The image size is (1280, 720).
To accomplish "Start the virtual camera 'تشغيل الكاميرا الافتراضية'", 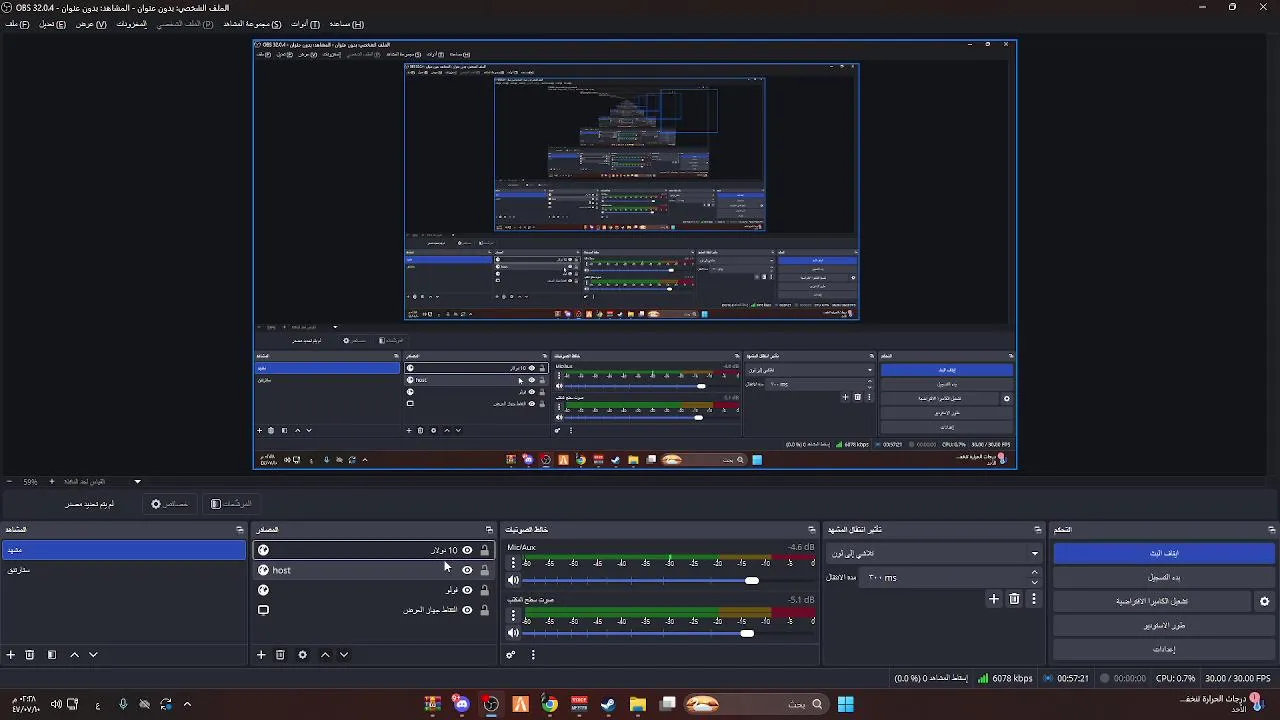I will [x=1152, y=601].
